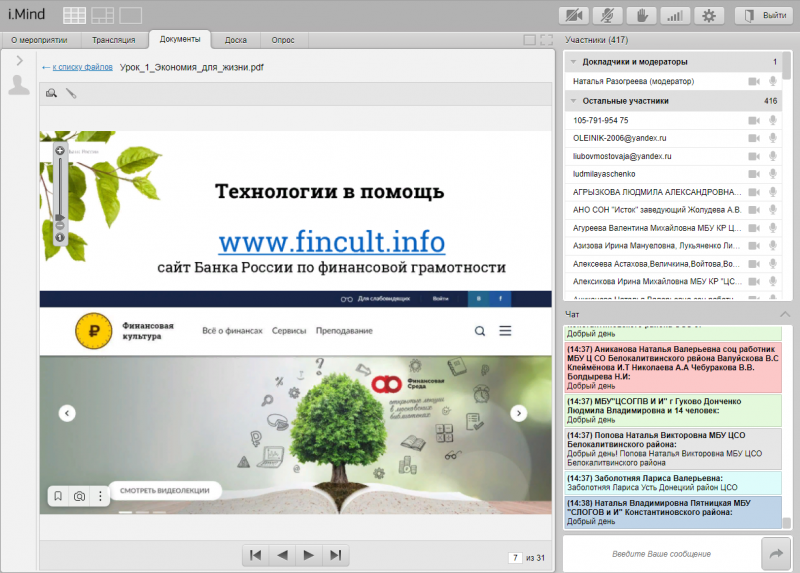
Task: Select participant АНО СОН "Исток" in list
Action: tap(673, 210)
